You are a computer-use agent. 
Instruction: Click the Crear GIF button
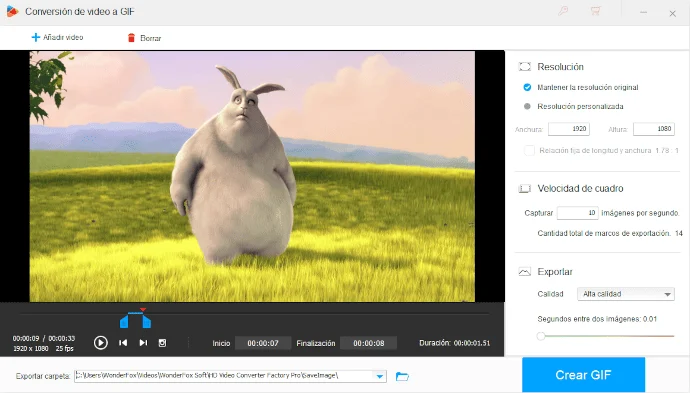tap(583, 375)
